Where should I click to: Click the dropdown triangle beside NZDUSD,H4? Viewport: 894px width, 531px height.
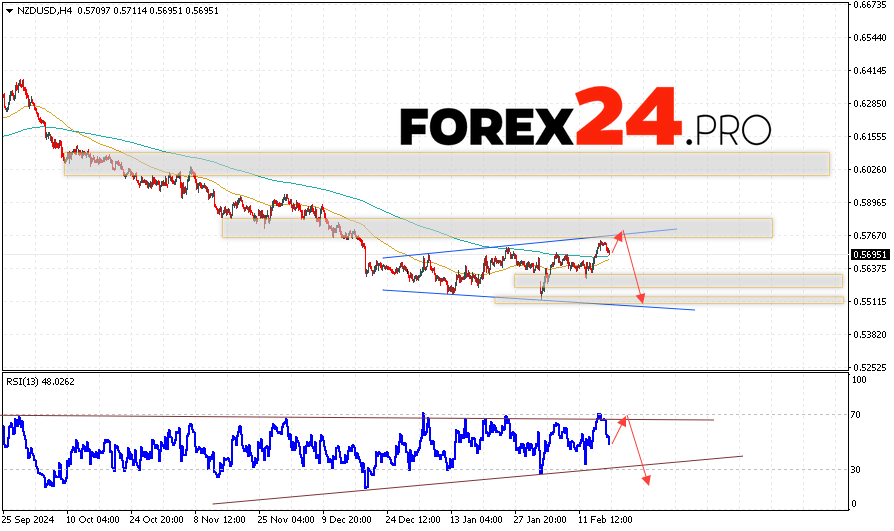tap(8, 9)
